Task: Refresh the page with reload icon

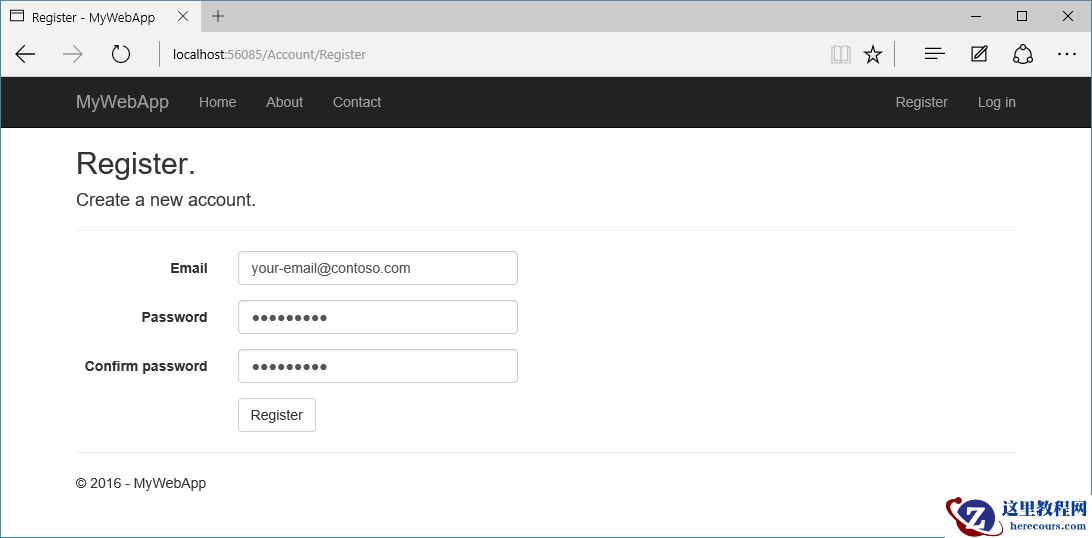Action: coord(121,55)
